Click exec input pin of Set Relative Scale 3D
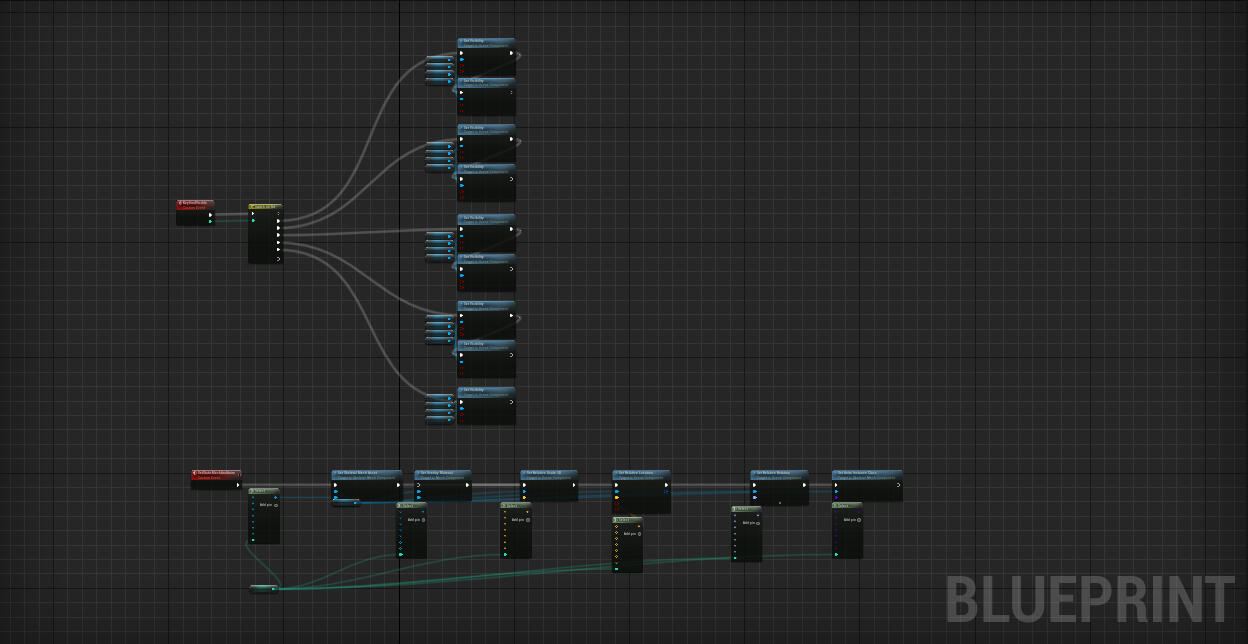 click(x=524, y=485)
